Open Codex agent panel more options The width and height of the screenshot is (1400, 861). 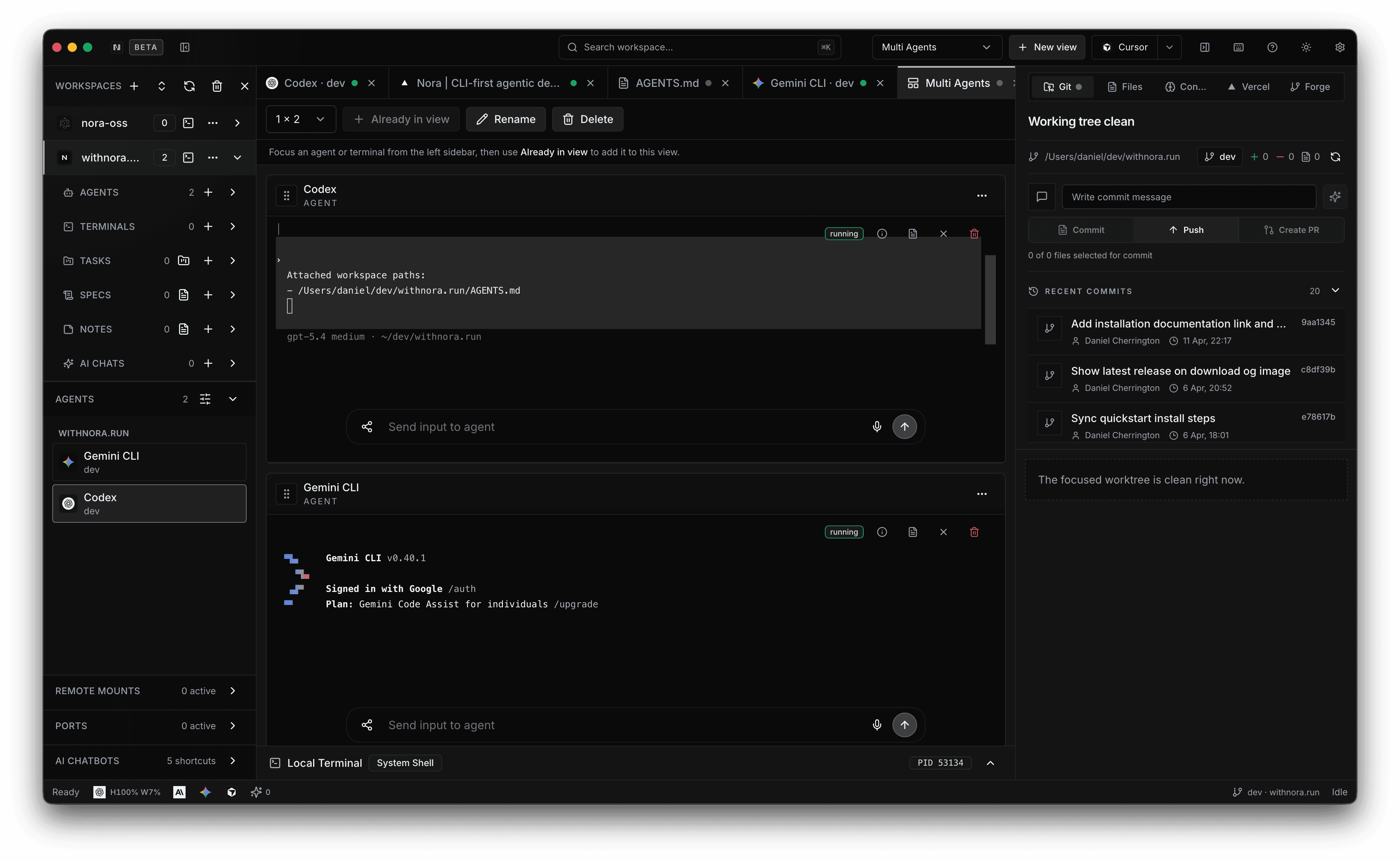click(982, 196)
